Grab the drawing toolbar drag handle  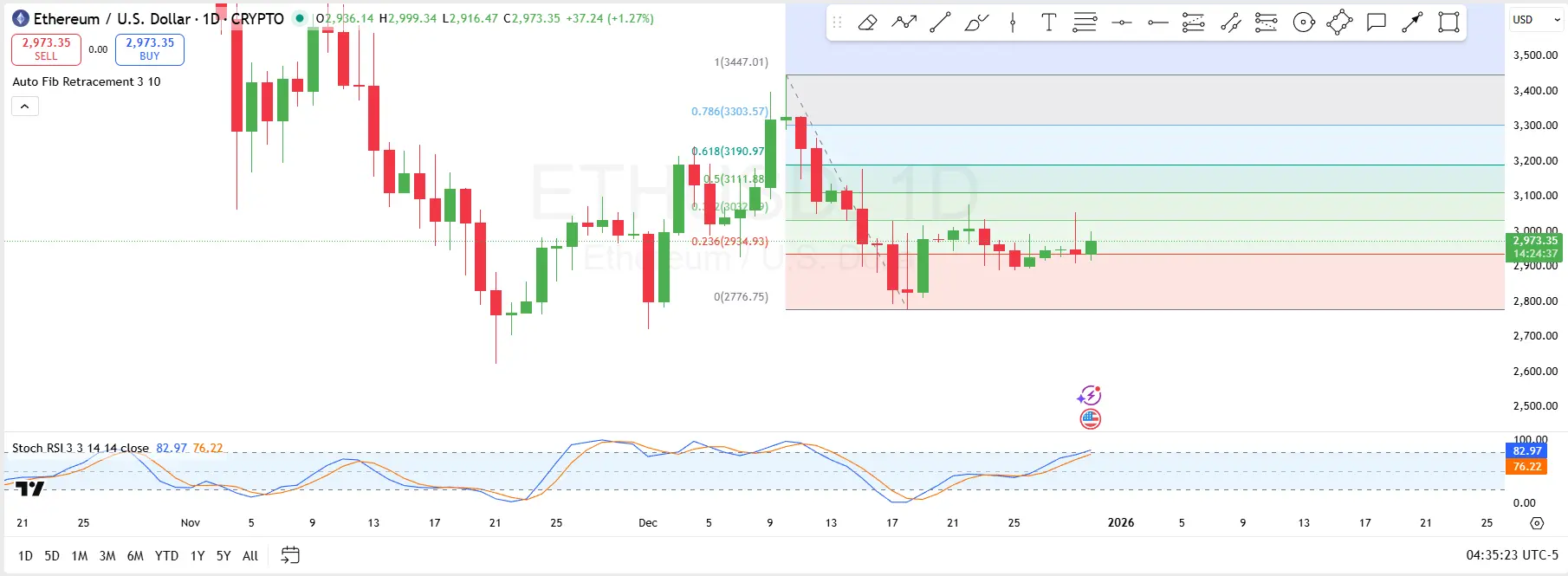pos(837,23)
